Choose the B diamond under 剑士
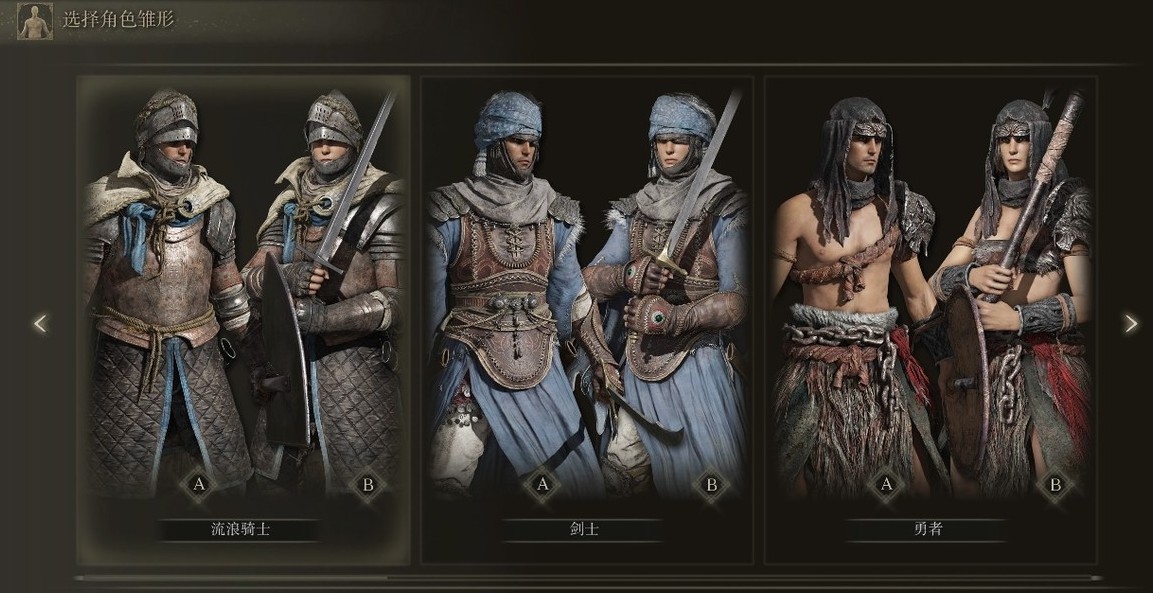Viewport: 1153px width, 593px height. tap(712, 485)
